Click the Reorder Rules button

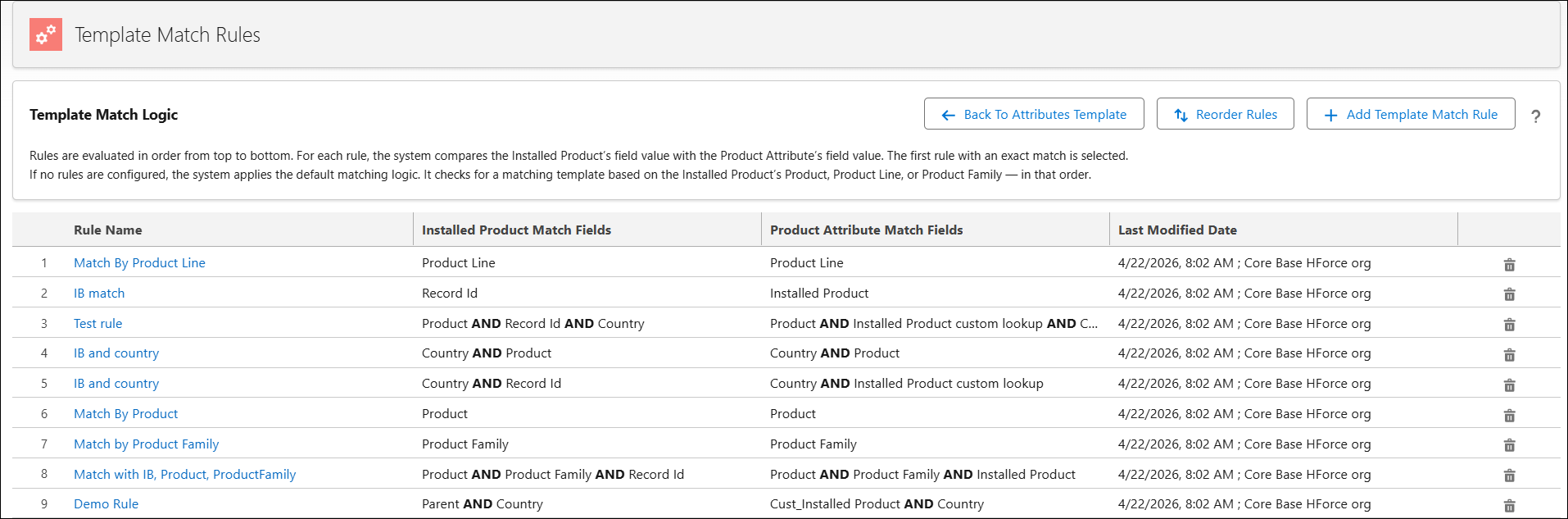click(x=1225, y=114)
